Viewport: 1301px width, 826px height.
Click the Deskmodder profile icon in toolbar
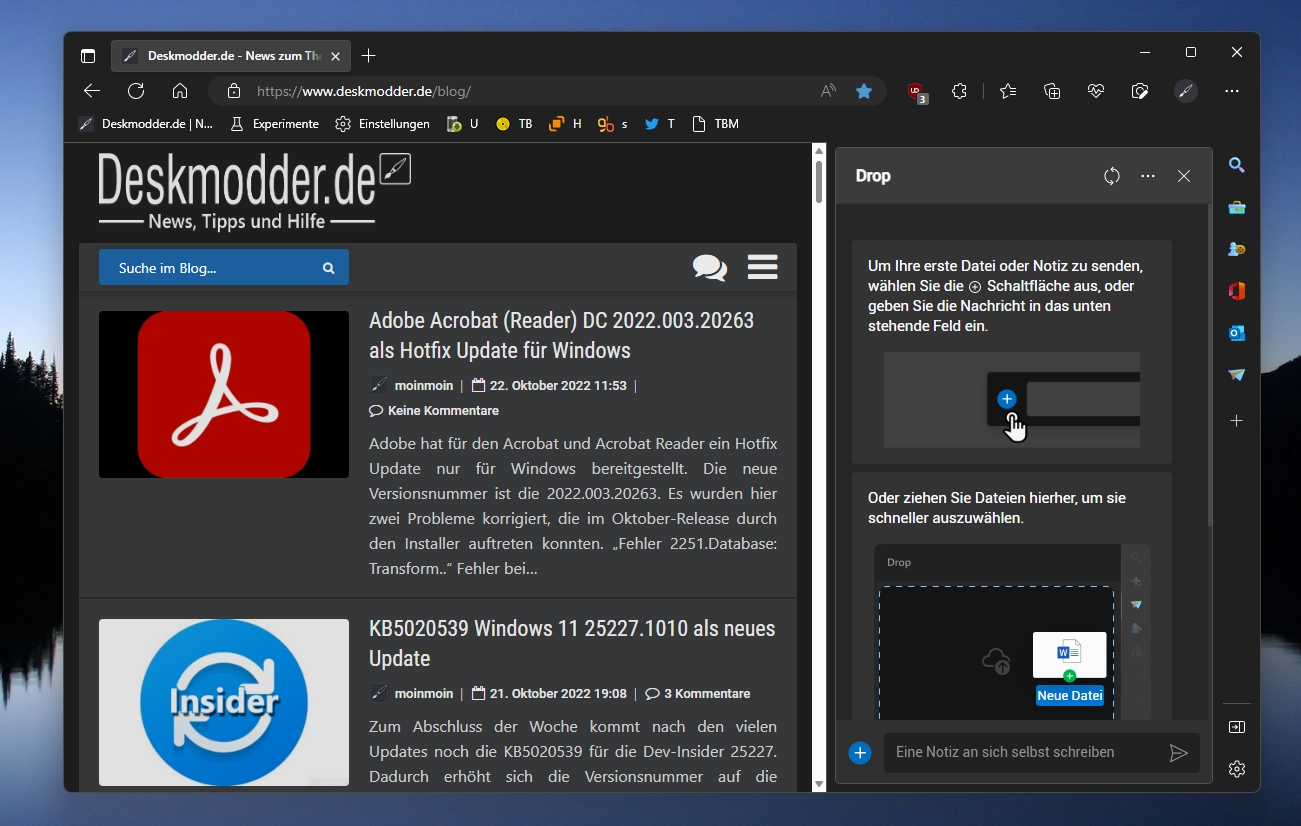click(1185, 91)
